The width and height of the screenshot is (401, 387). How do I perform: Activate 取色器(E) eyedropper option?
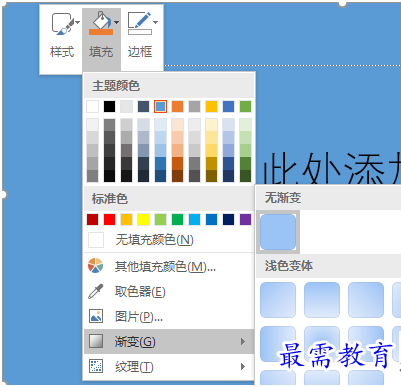click(x=169, y=291)
